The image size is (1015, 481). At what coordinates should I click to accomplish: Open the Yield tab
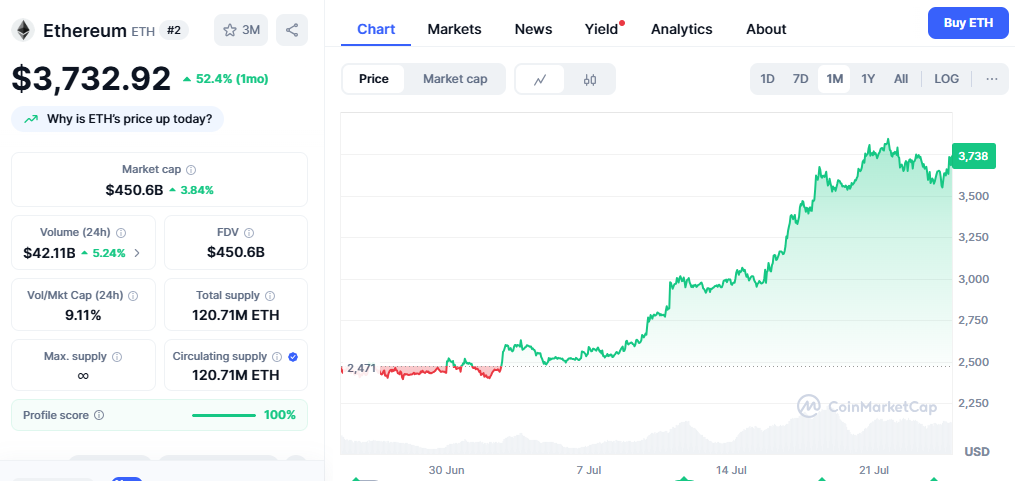click(x=602, y=29)
